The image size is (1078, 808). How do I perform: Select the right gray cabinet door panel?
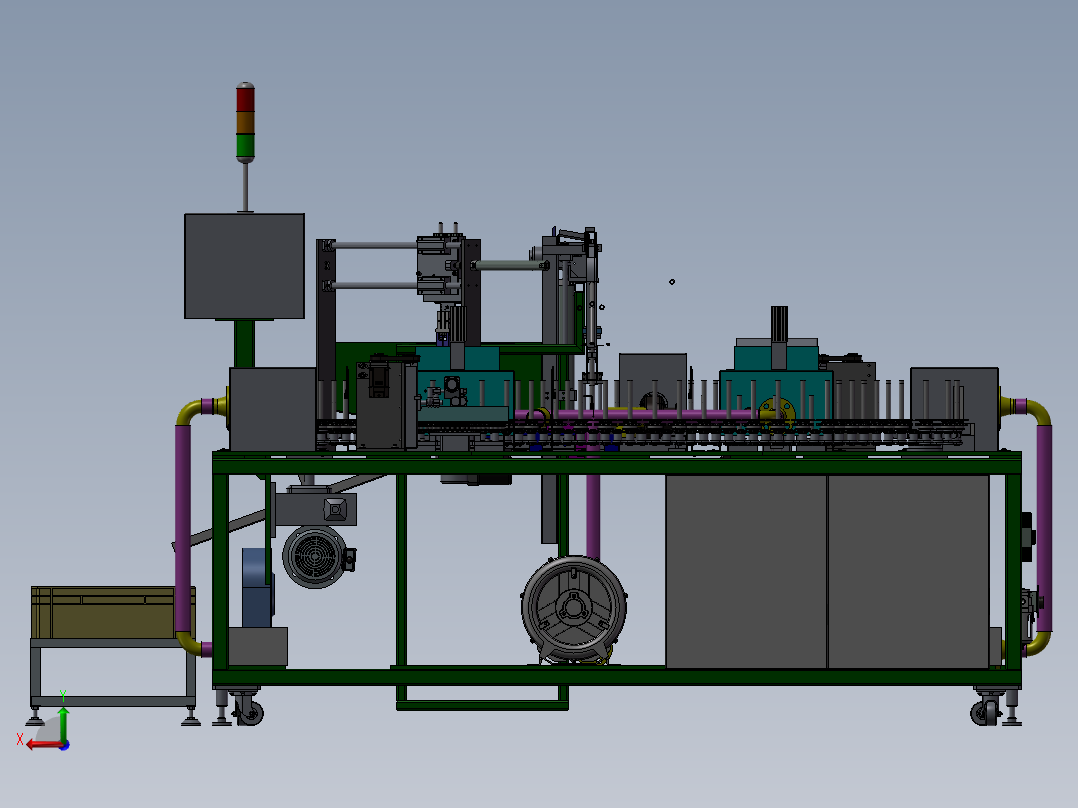coord(908,571)
